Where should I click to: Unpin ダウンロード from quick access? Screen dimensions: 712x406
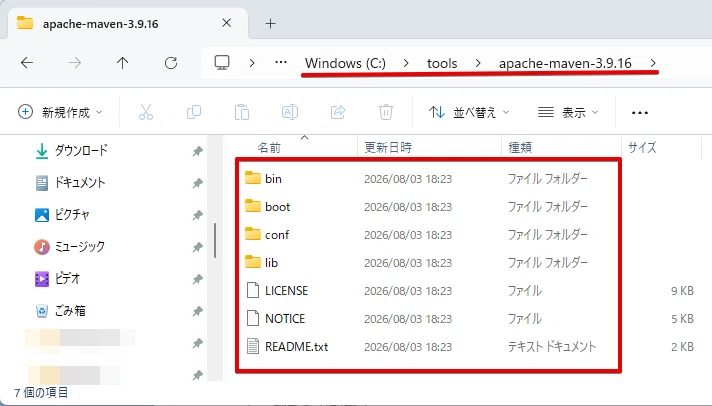198,151
